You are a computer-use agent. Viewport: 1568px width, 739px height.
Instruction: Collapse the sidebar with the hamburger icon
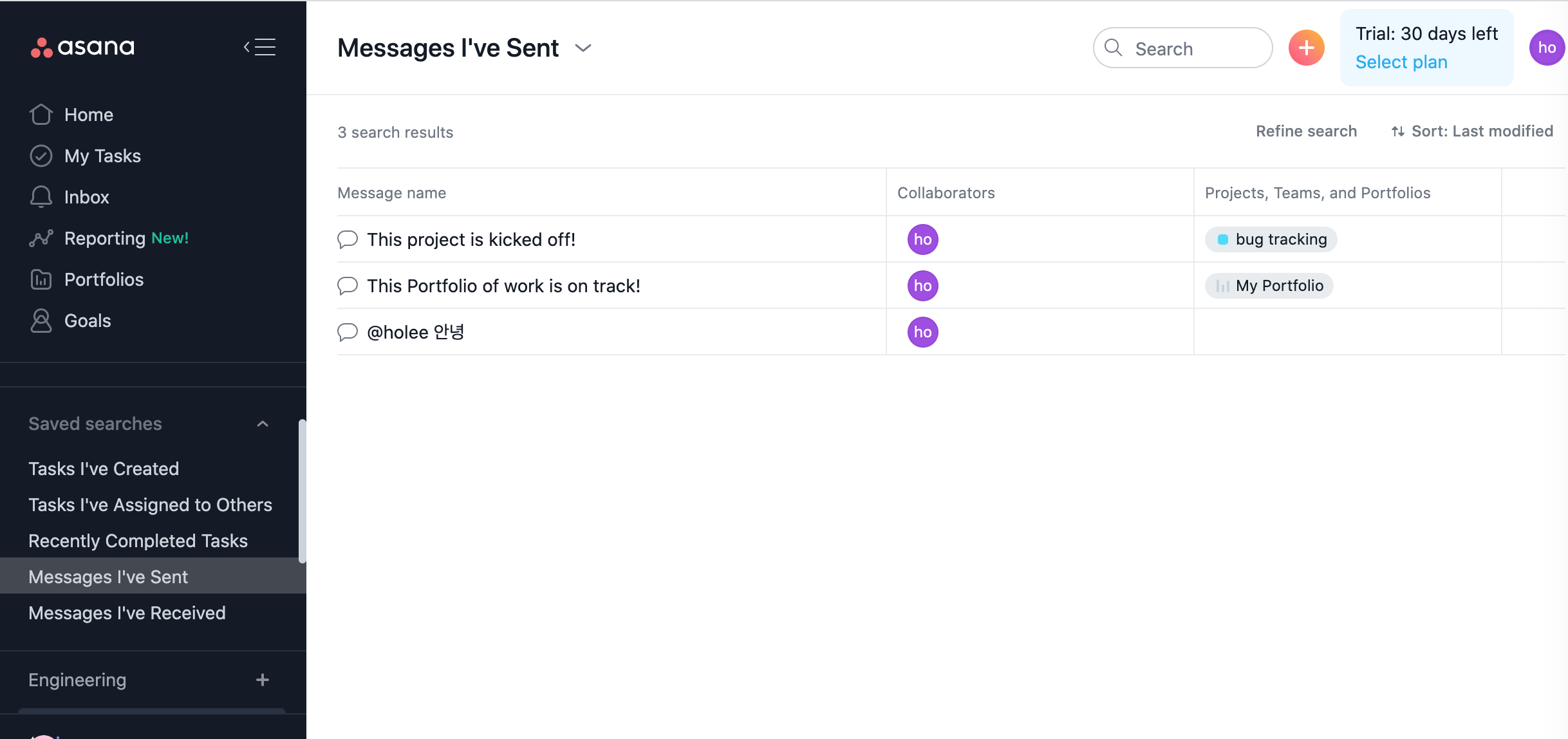[259, 47]
